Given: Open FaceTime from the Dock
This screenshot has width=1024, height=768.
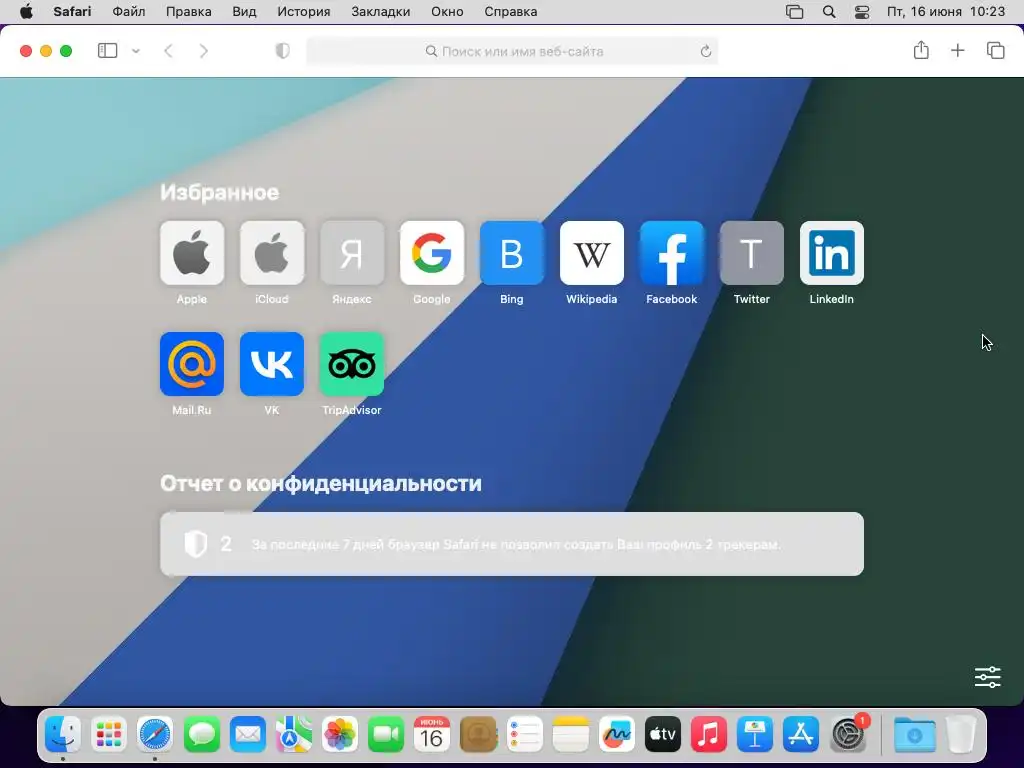Looking at the screenshot, I should tap(386, 735).
